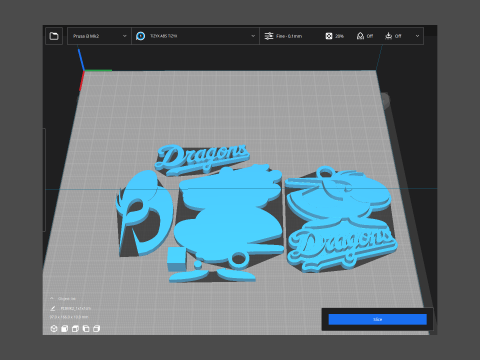Screen dimensions: 480x360
Task: Click the 3D perspective view icon
Action: point(54,329)
